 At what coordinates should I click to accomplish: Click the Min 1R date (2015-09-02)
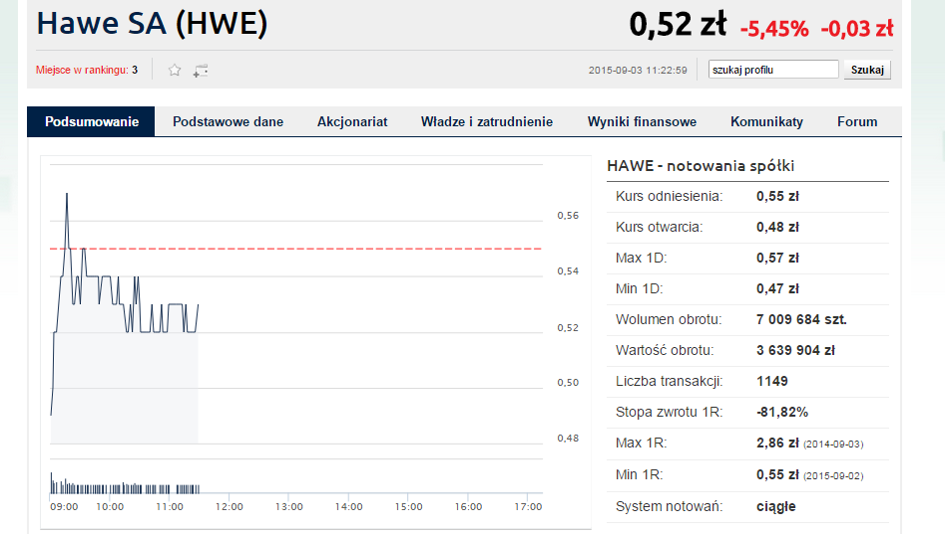[x=834, y=476]
